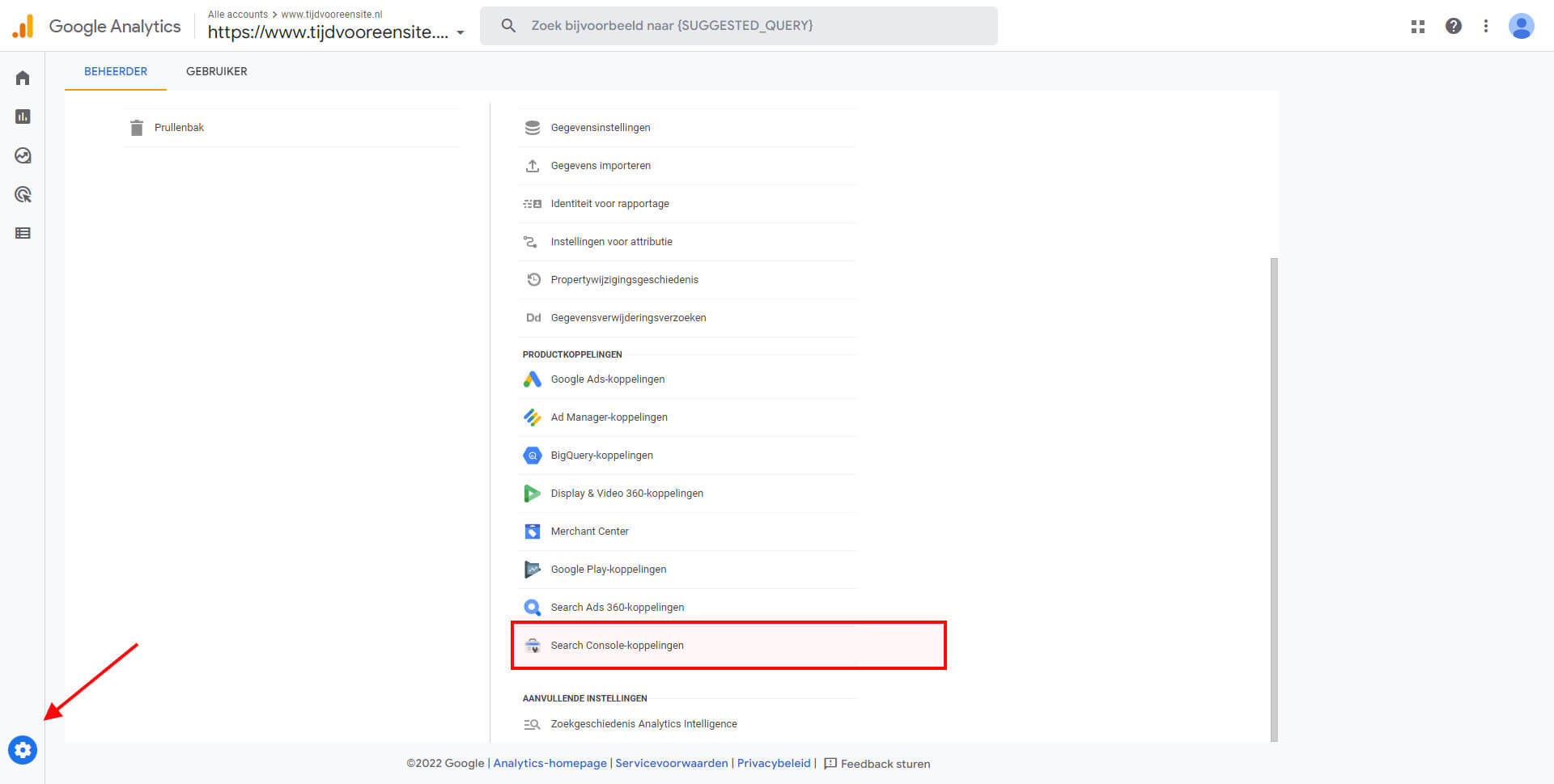Click the Instellingen voor attributie icon
This screenshot has width=1554, height=784.
[531, 242]
